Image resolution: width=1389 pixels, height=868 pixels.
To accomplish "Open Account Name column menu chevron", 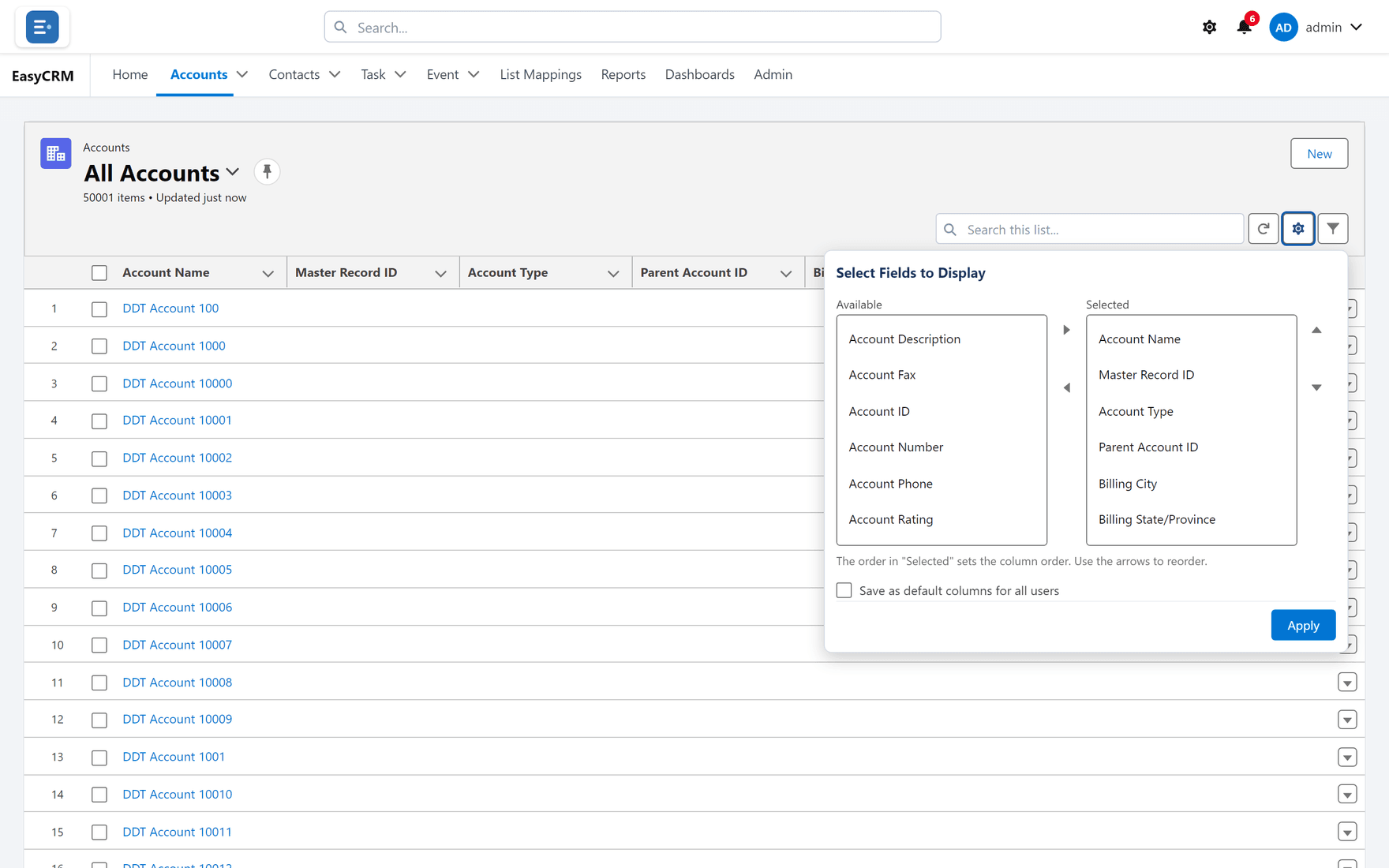I will point(268,273).
